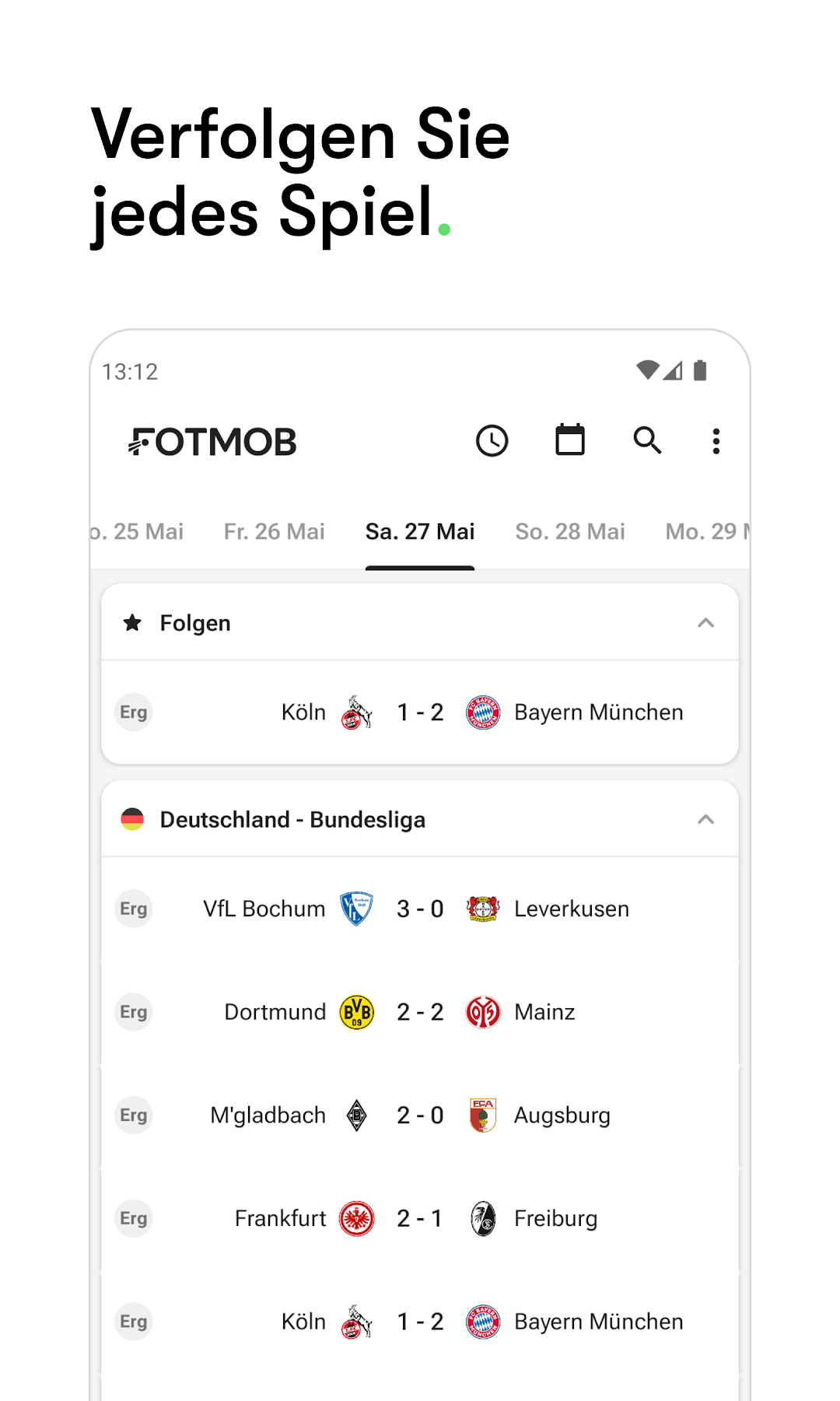
Task: Open the calendar date picker
Action: (x=569, y=440)
